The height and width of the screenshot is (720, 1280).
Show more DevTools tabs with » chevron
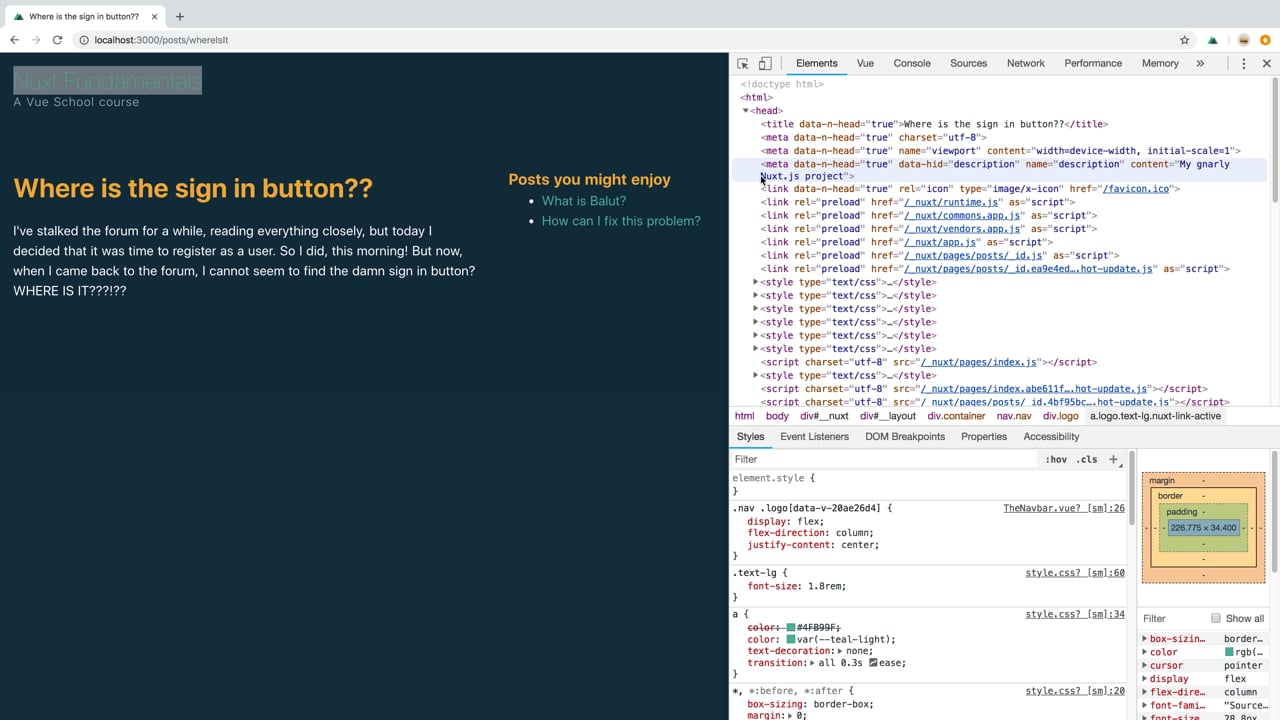(1200, 63)
